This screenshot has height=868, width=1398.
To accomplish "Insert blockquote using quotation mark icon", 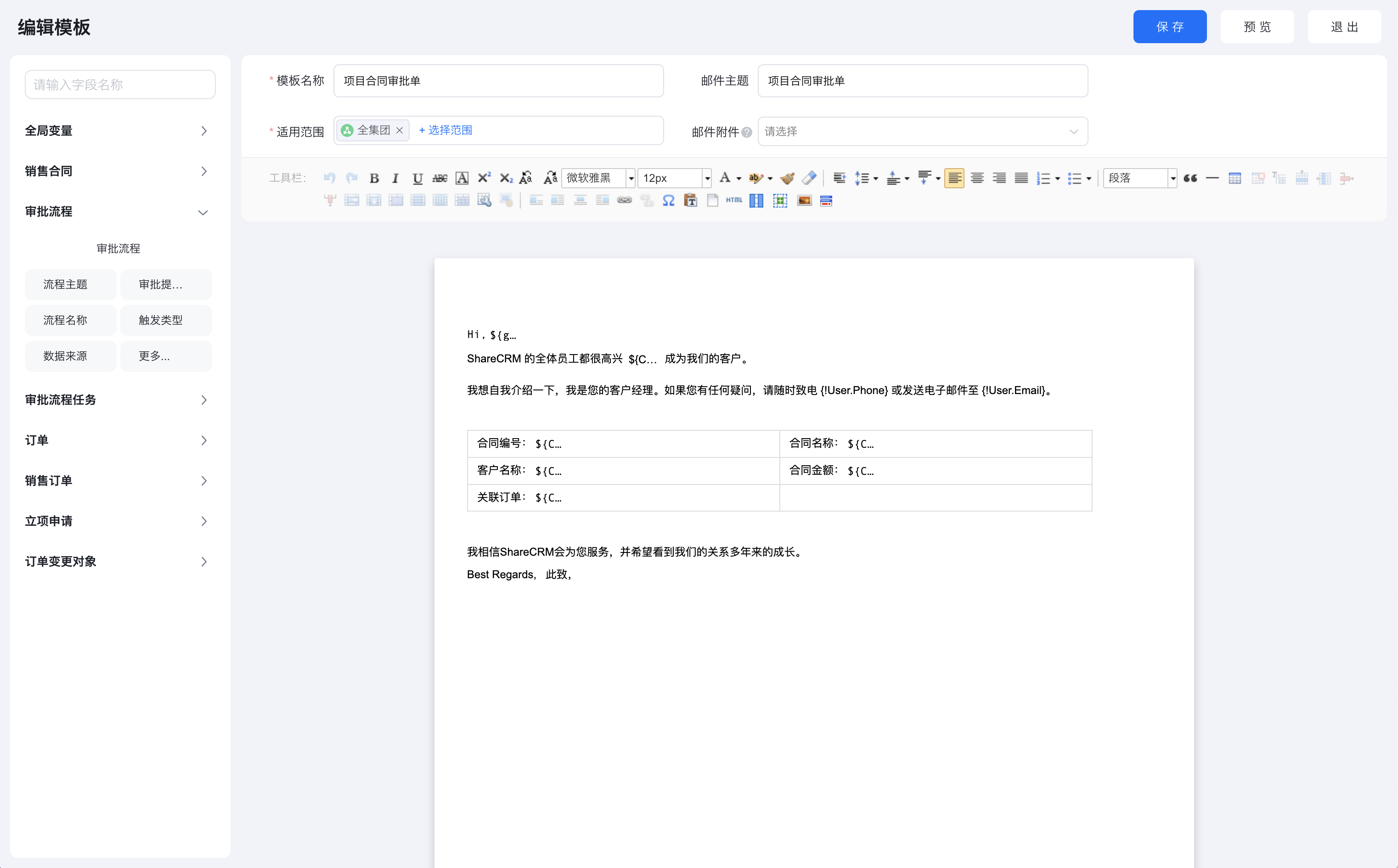I will (x=1190, y=179).
